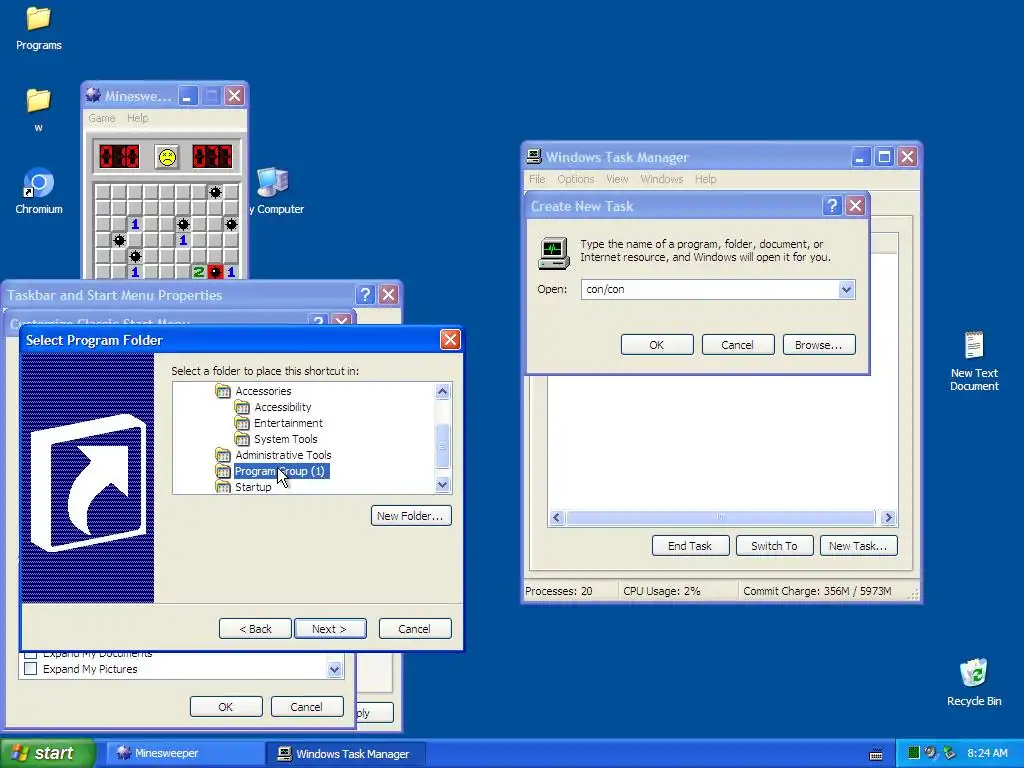The height and width of the screenshot is (768, 1024).
Task: Click the Minesweeper sad face reset button
Action: [x=167, y=157]
